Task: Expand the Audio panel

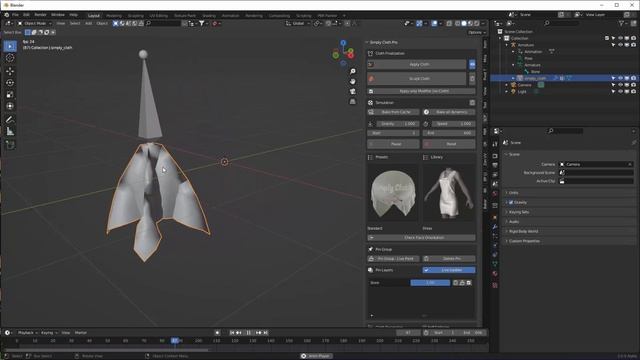Action: pyautogui.click(x=514, y=222)
